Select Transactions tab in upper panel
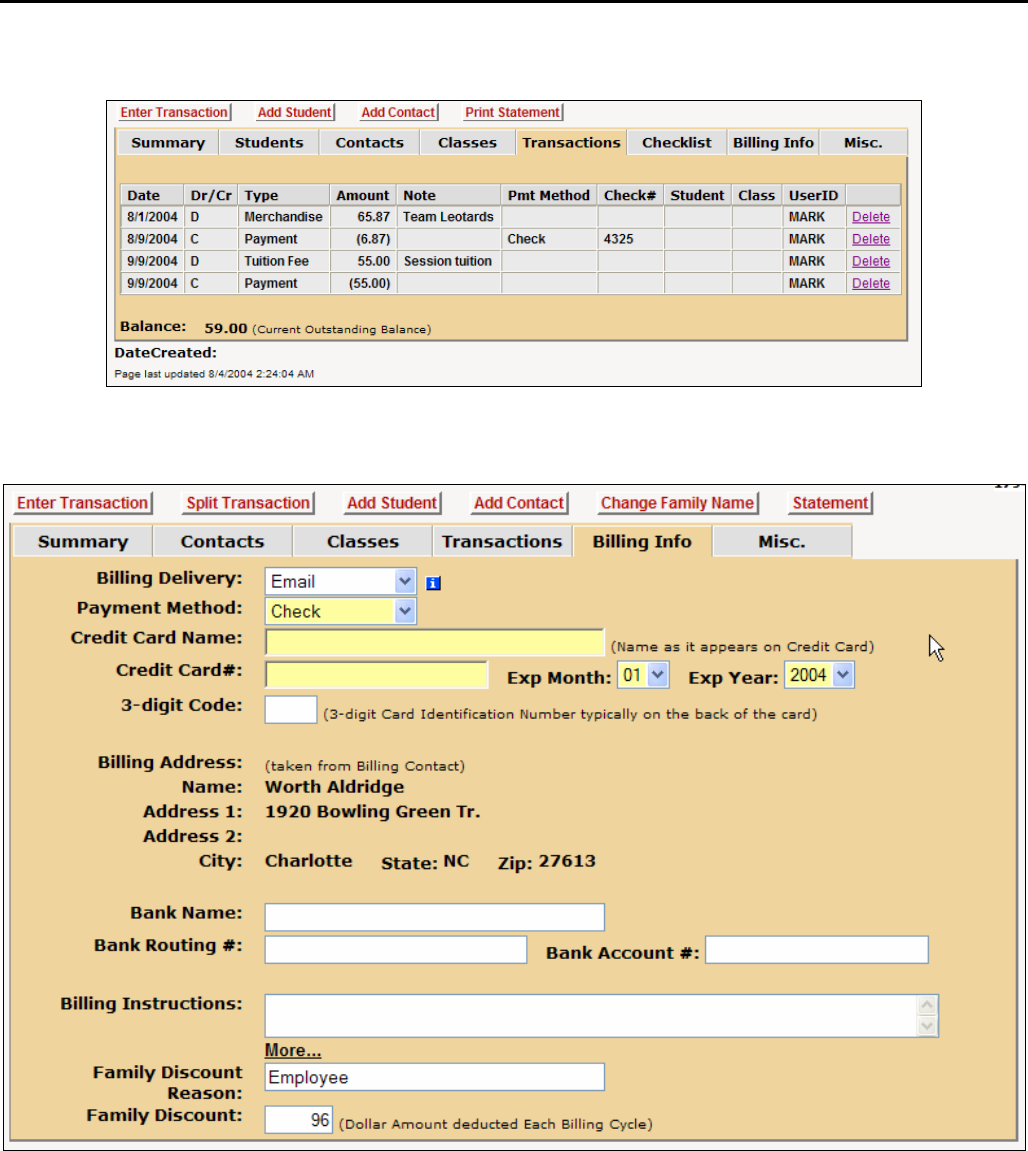 tap(571, 142)
